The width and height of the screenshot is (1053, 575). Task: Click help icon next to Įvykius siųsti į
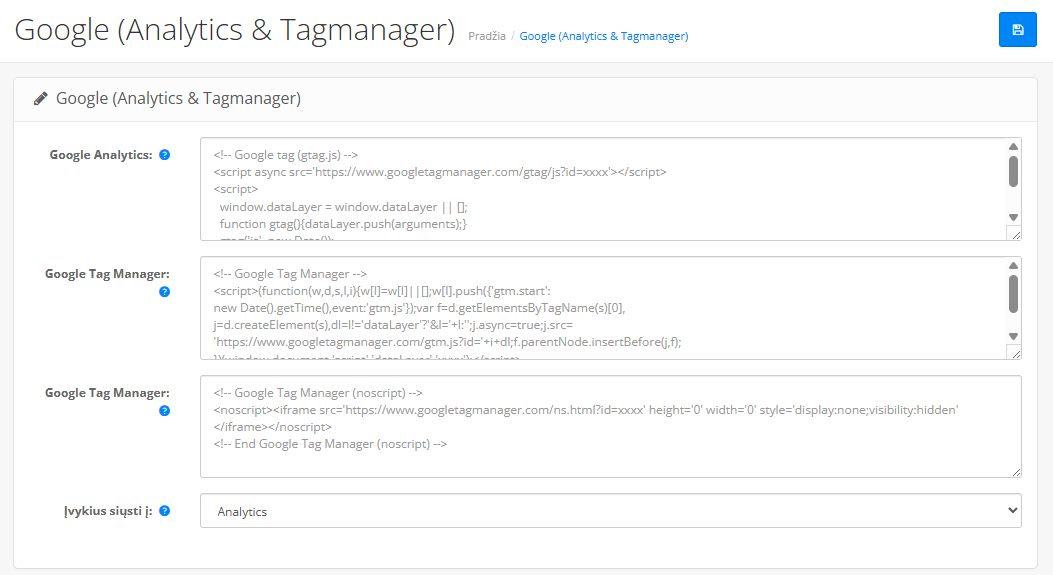pyautogui.click(x=165, y=511)
